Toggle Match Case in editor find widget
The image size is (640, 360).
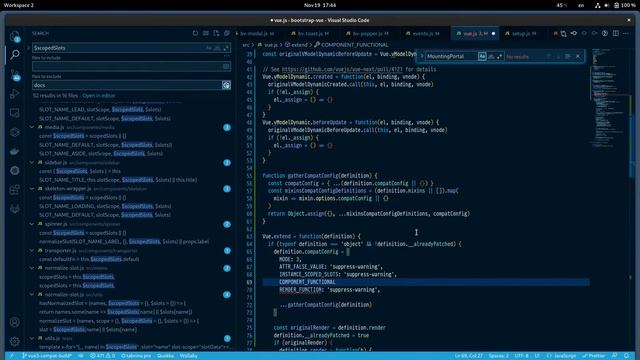(x=482, y=56)
